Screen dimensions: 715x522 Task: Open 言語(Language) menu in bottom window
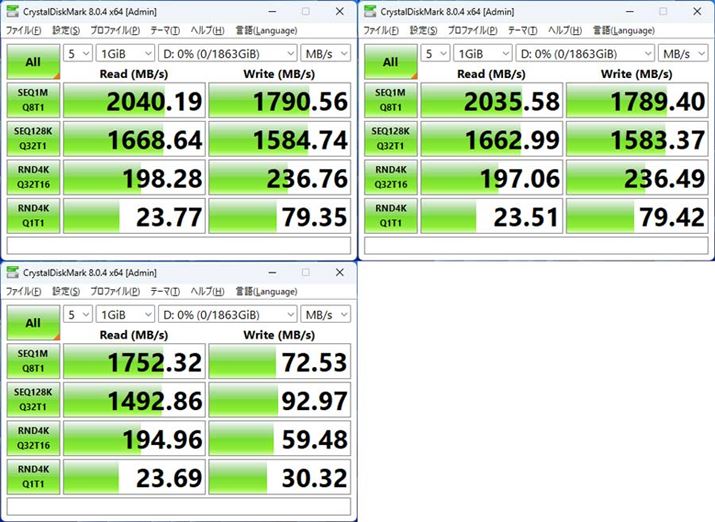[266, 291]
